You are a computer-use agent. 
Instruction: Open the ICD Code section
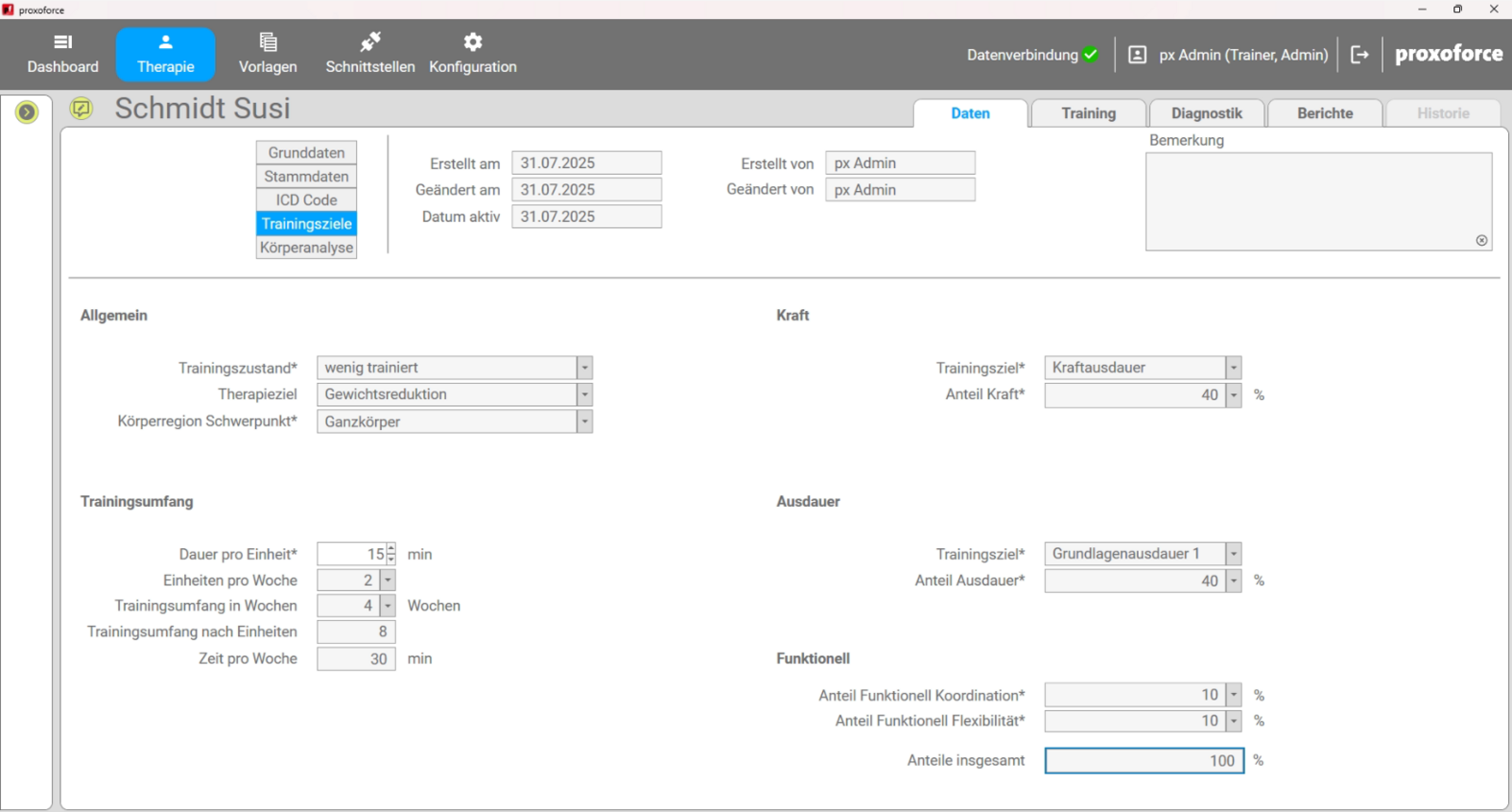[x=306, y=200]
